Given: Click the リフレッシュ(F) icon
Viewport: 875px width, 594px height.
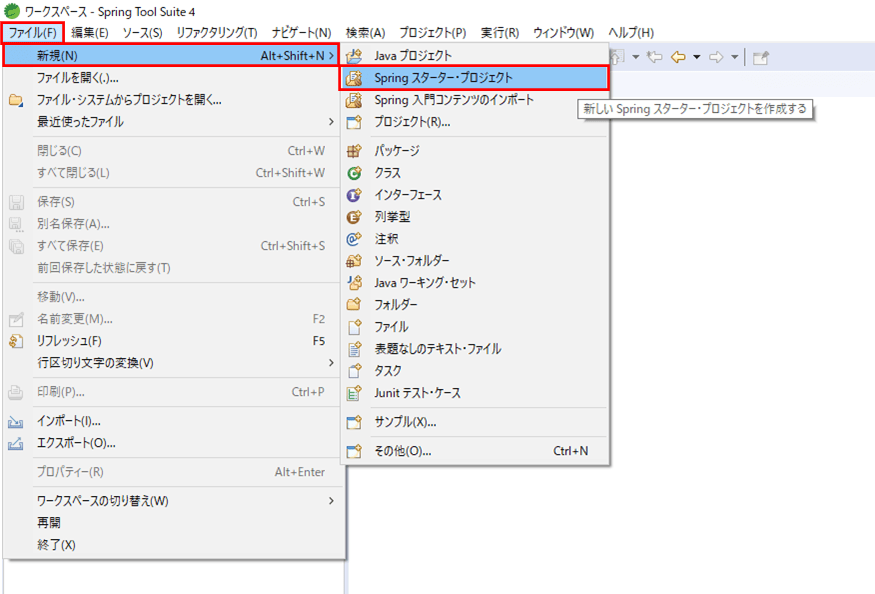Looking at the screenshot, I should coord(16,341).
